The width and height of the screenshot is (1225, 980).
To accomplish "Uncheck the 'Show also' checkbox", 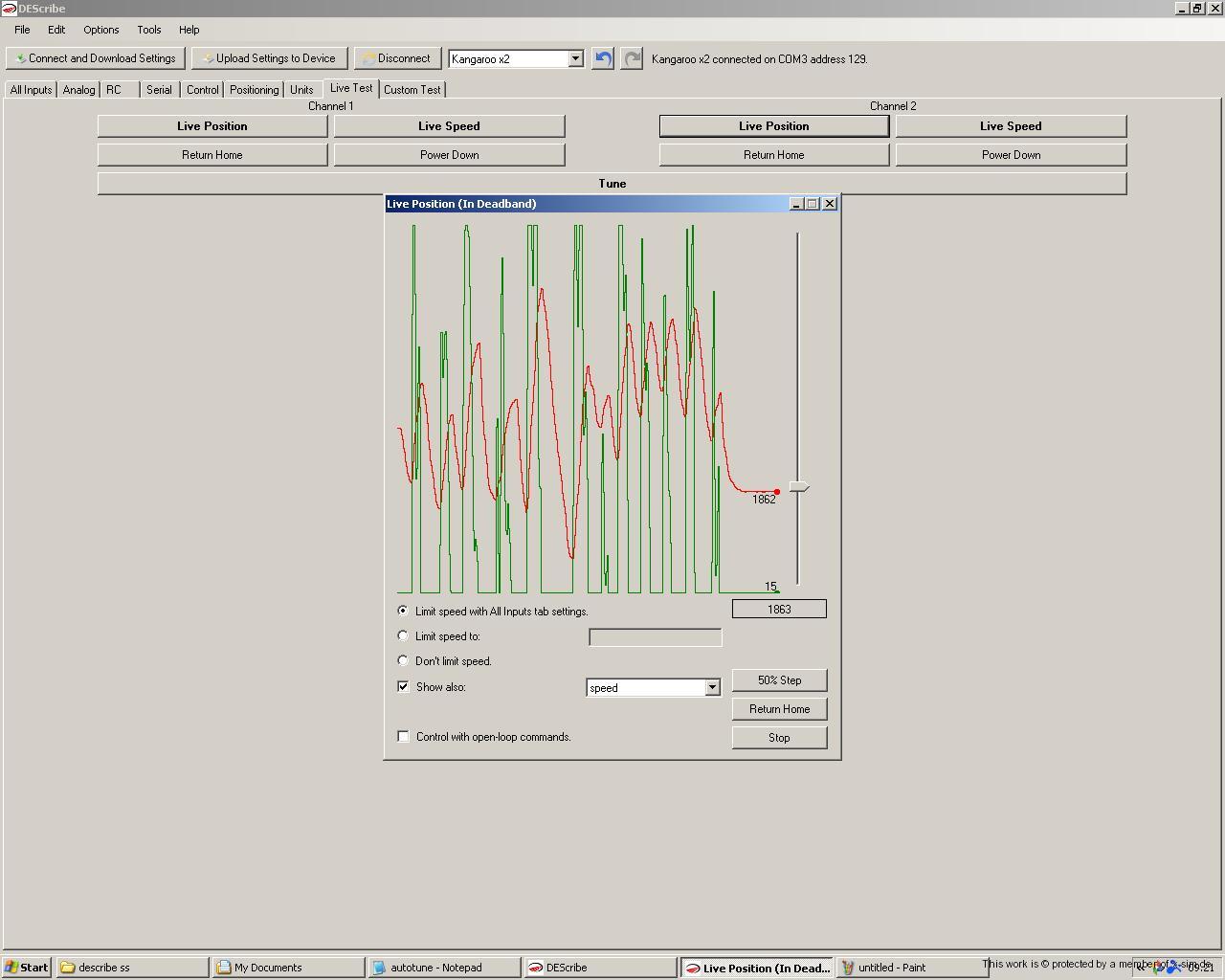I will (x=403, y=686).
